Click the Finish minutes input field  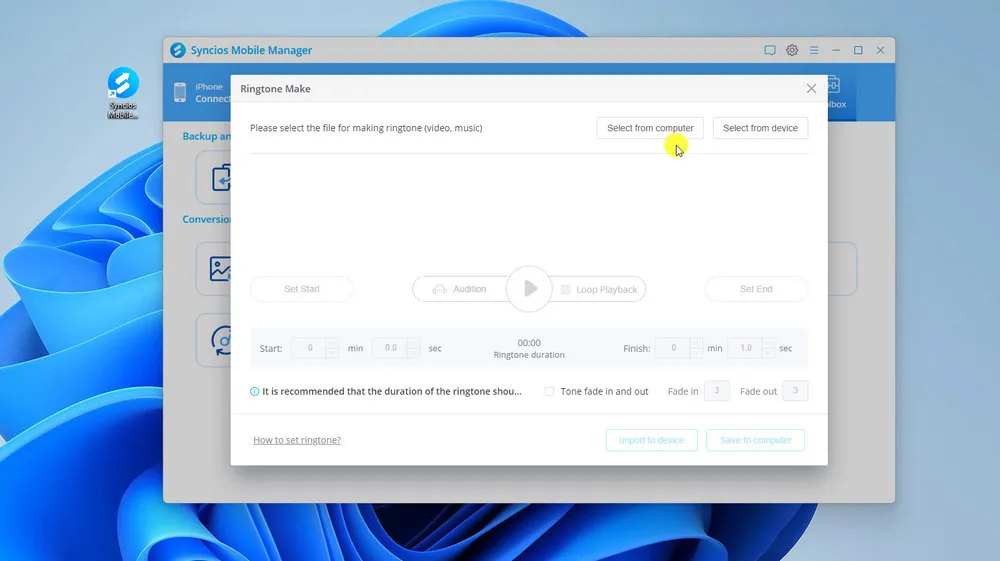click(x=673, y=348)
